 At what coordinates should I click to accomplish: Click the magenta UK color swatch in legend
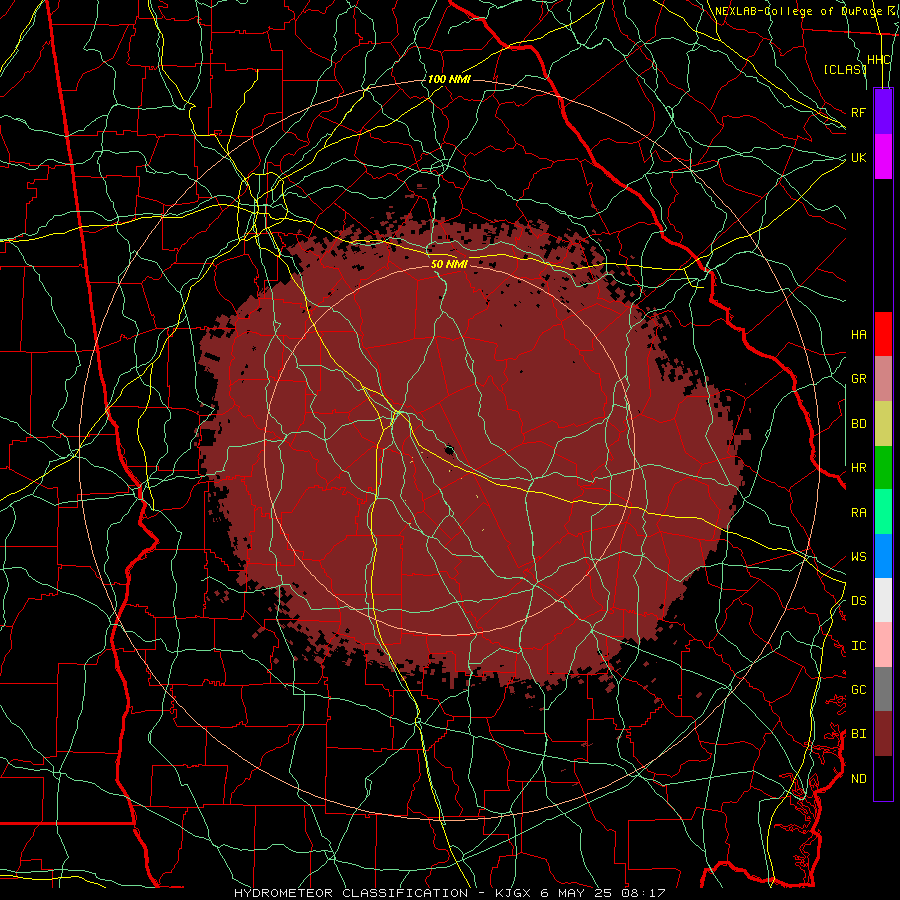coord(883,156)
